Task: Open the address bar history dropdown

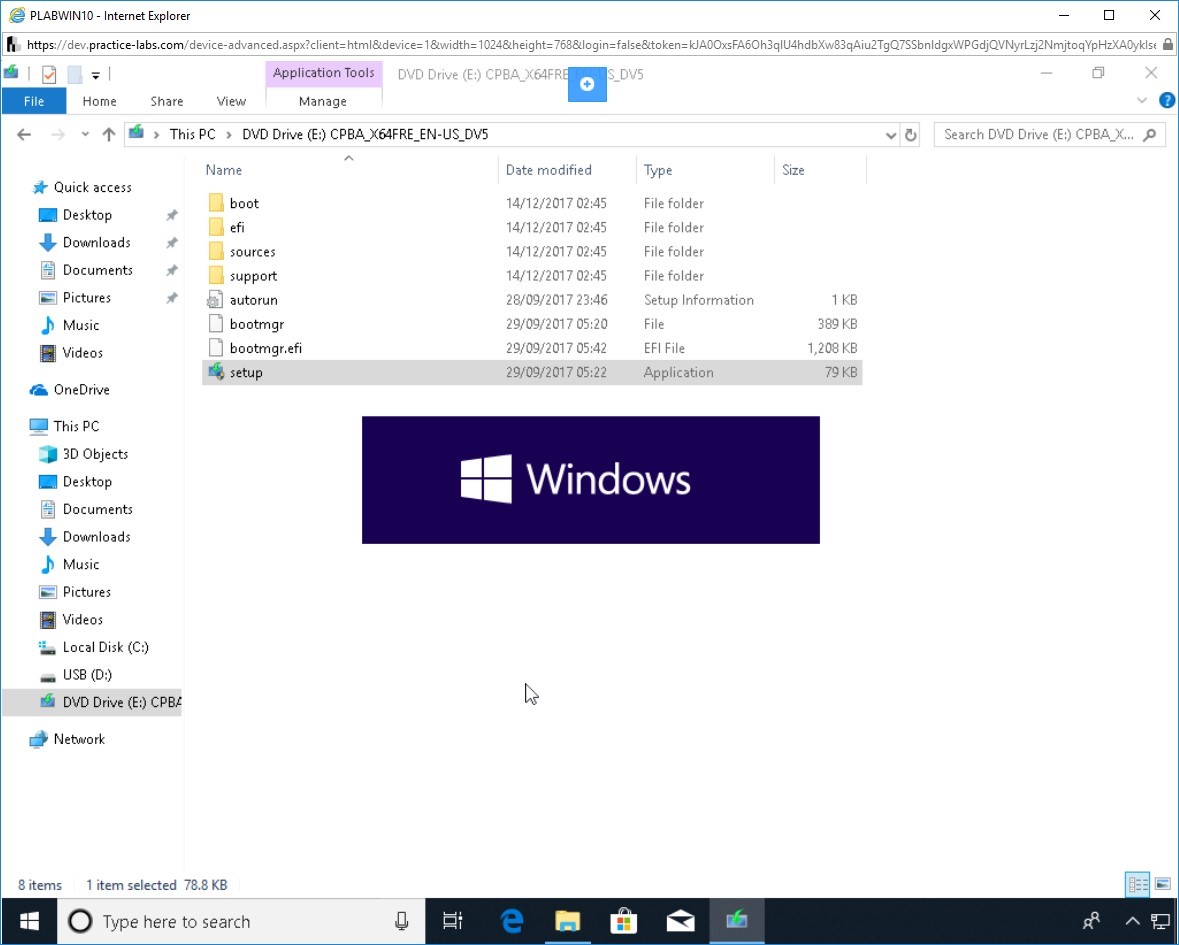Action: [891, 135]
